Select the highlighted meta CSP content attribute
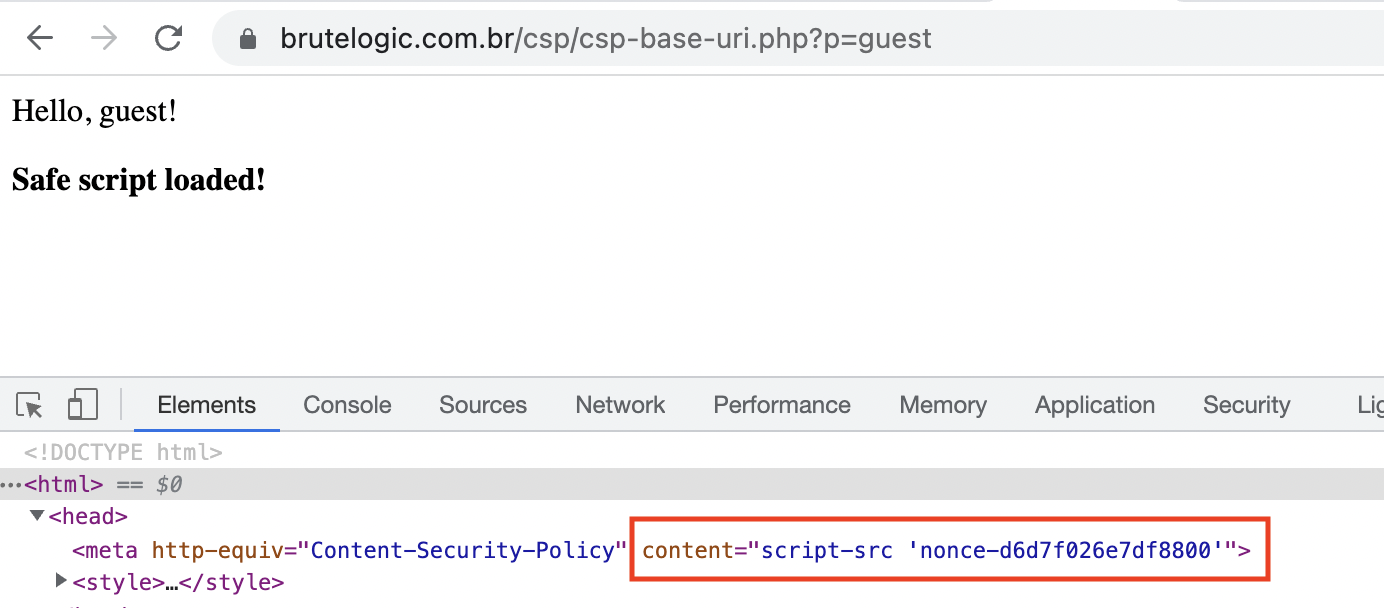The image size is (1384, 608). coord(945,549)
